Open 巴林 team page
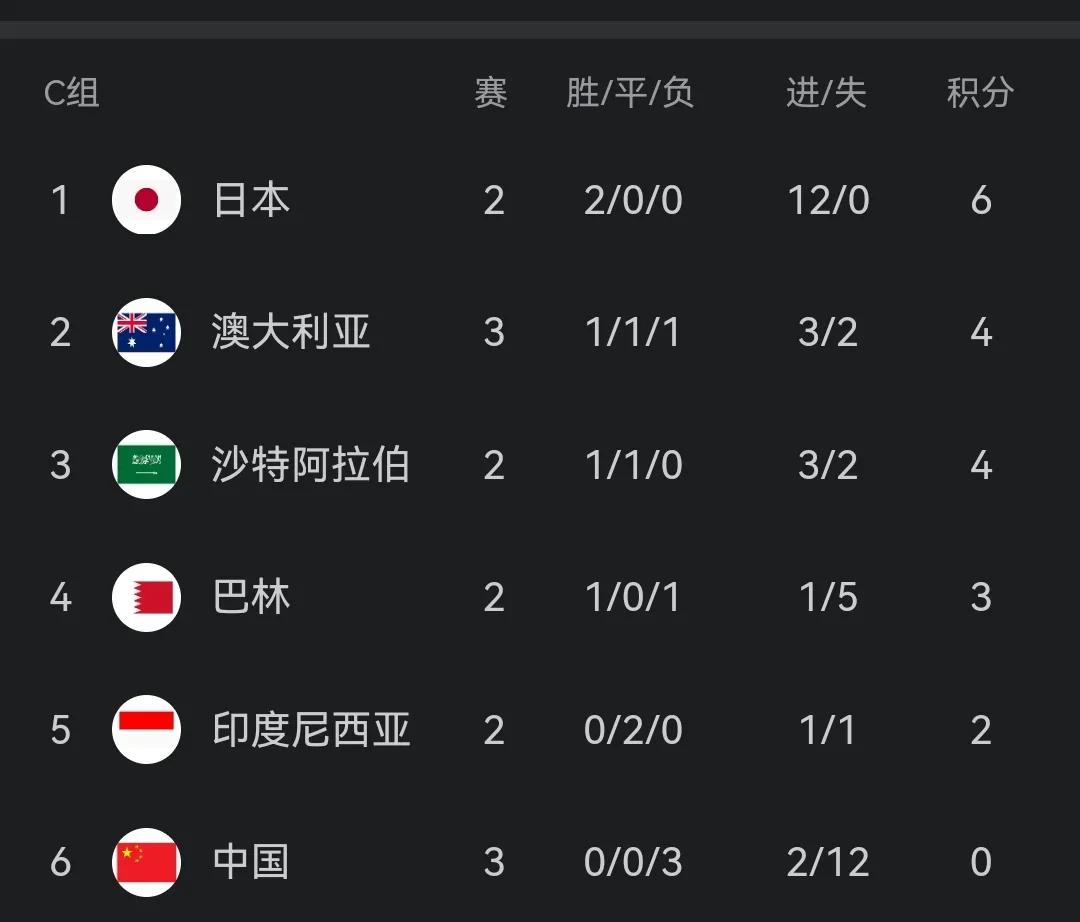This screenshot has width=1080, height=922. click(251, 597)
